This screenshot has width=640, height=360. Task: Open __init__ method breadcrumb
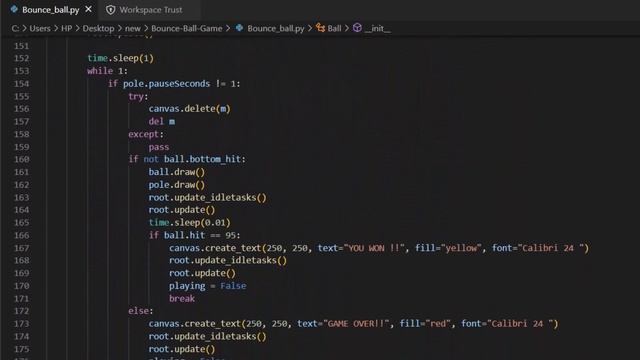(x=378, y=28)
